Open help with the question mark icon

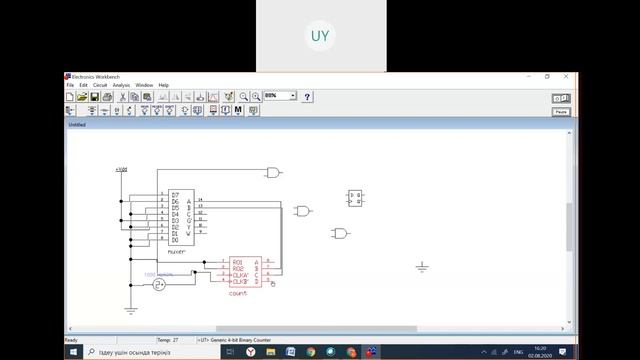(307, 97)
